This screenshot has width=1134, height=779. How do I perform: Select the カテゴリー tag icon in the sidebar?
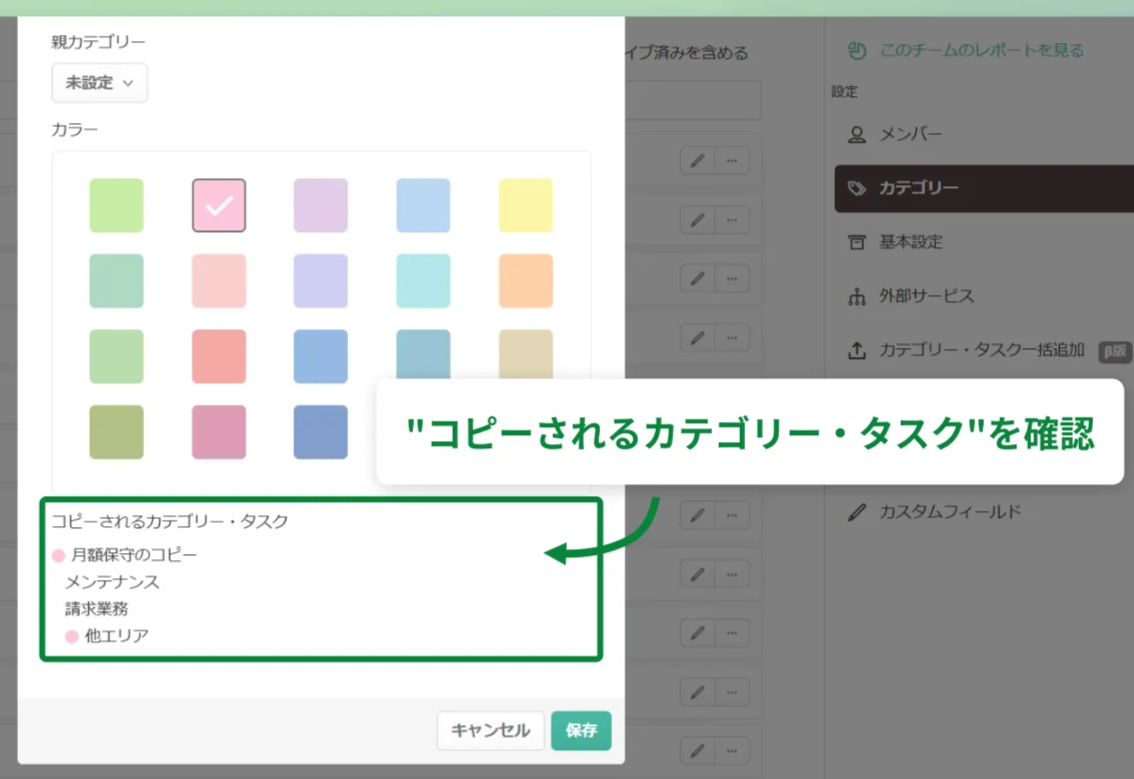(857, 187)
